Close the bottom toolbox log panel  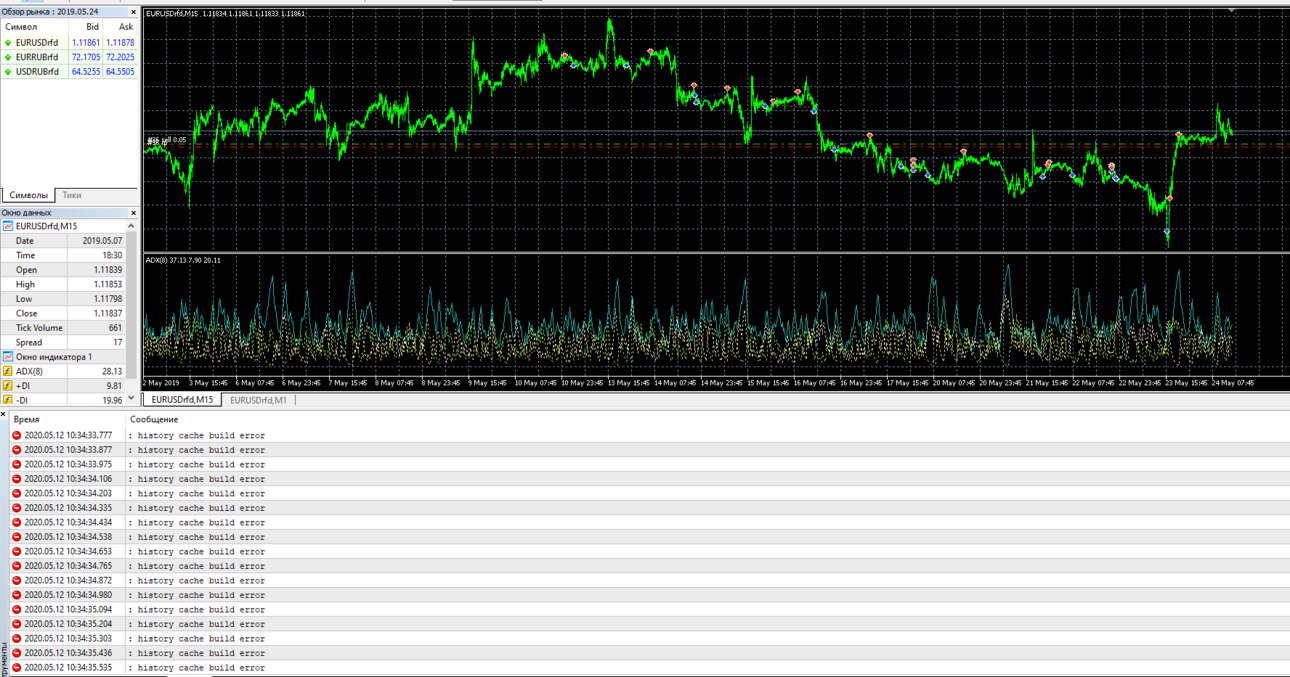coord(3,414)
